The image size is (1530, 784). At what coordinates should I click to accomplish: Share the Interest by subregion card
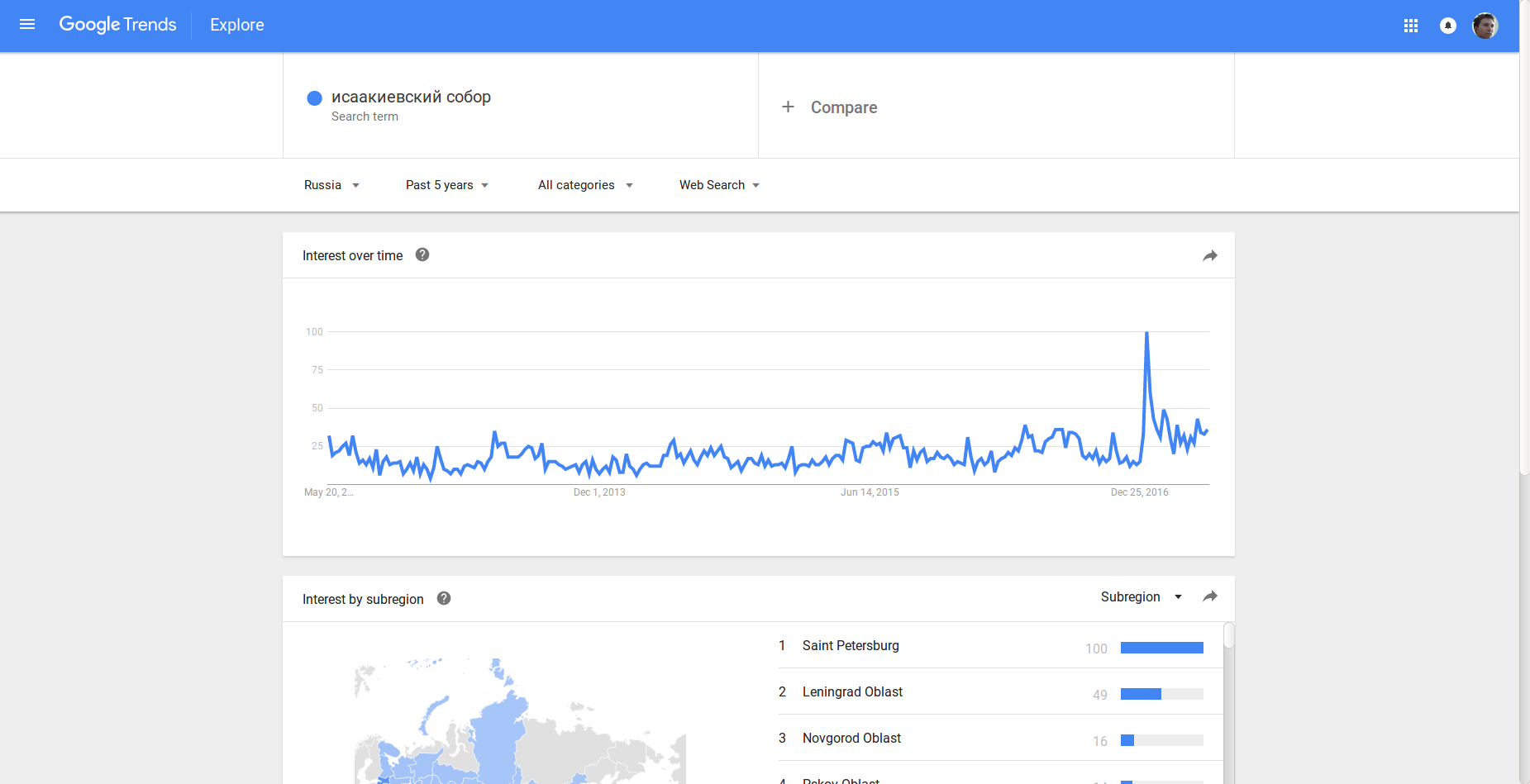tap(1210, 596)
